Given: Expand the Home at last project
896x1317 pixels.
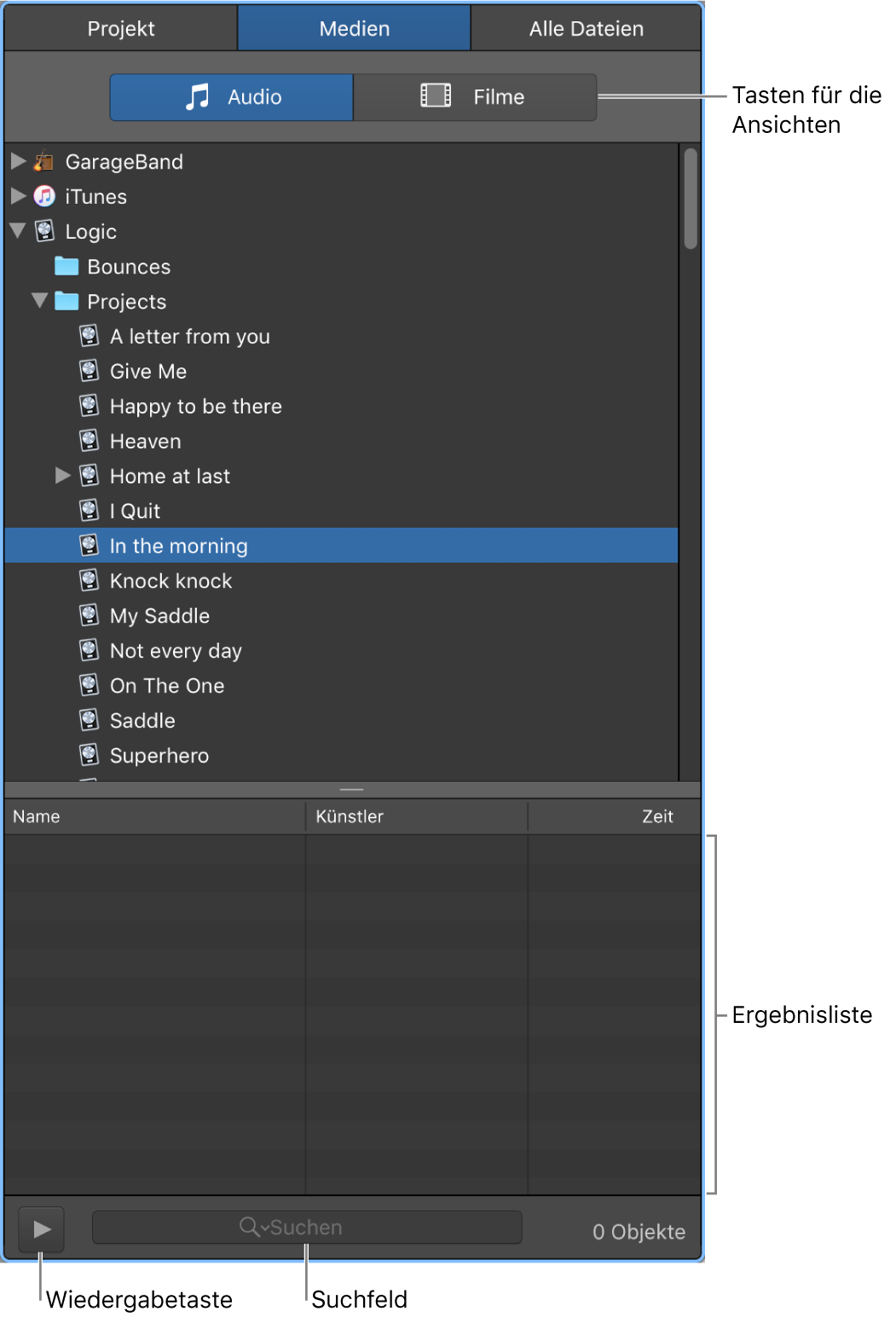Looking at the screenshot, I should pos(62,476).
